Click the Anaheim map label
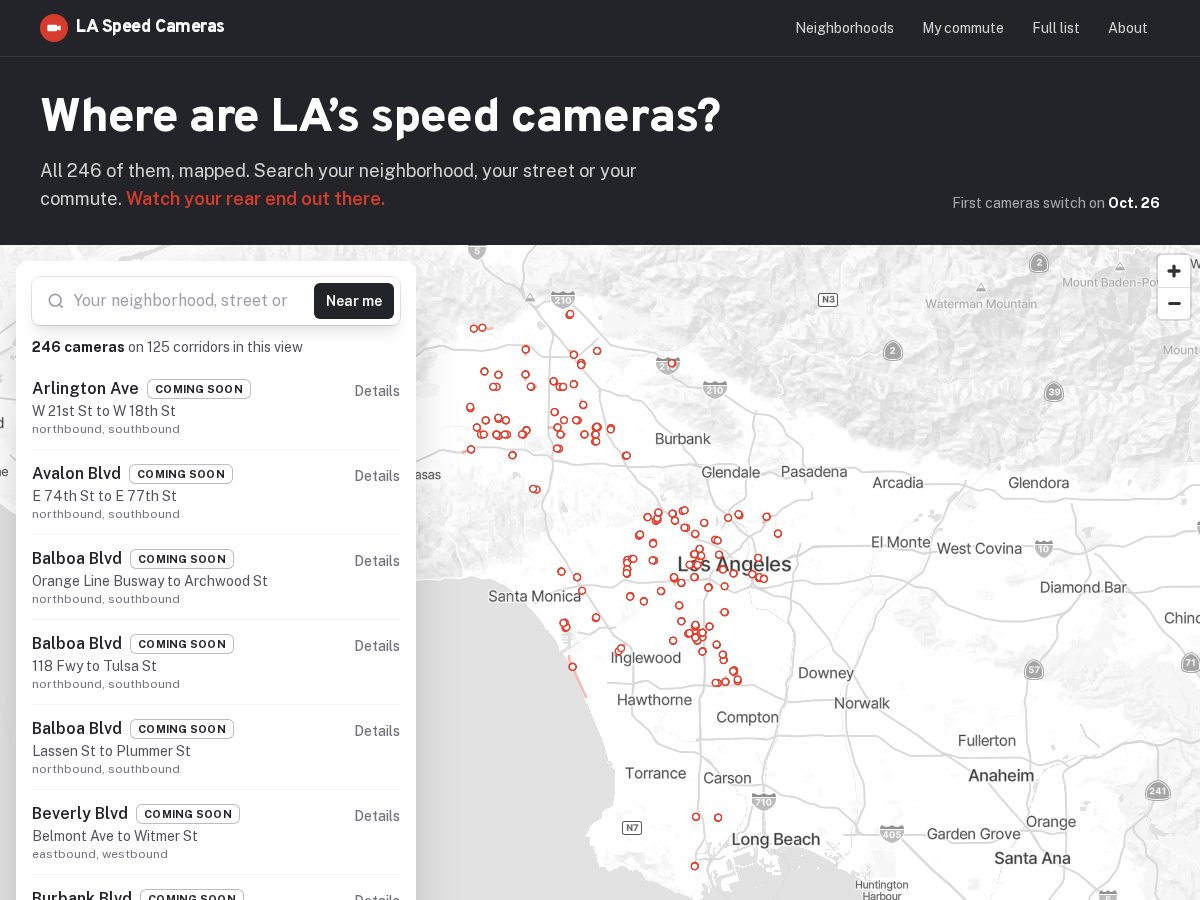 tap(1001, 775)
